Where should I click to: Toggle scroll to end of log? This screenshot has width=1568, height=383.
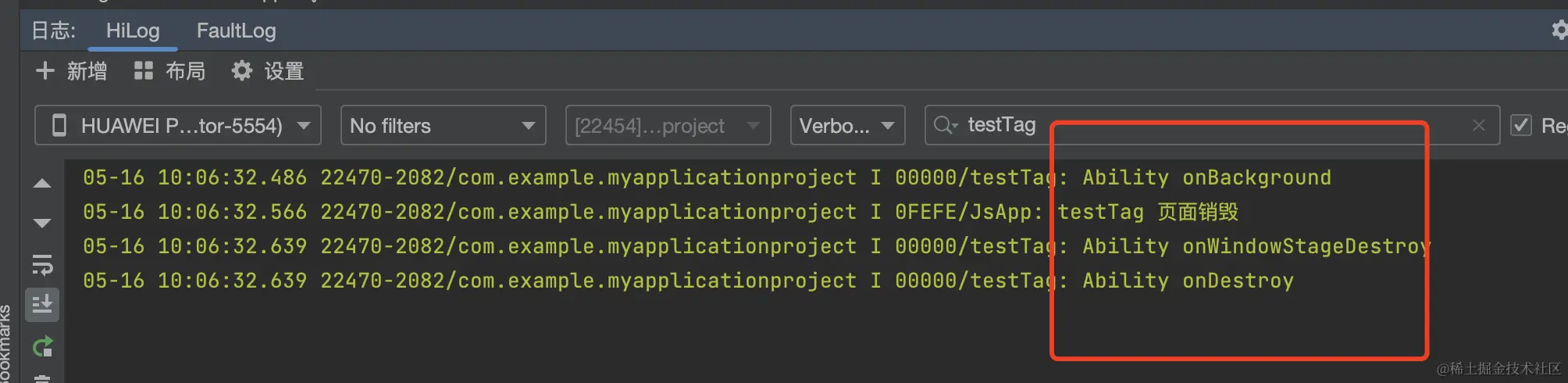click(x=42, y=304)
